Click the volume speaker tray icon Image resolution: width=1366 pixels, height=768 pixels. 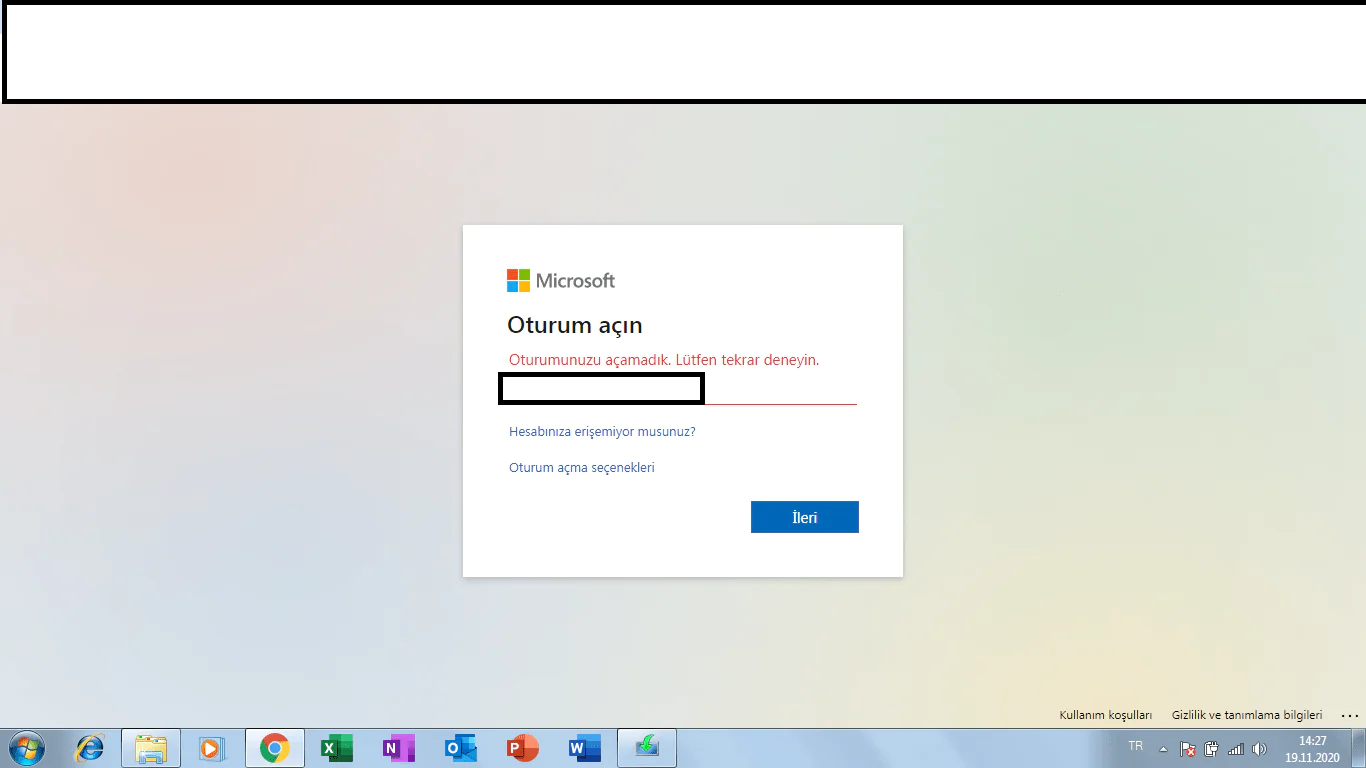pyautogui.click(x=1259, y=749)
